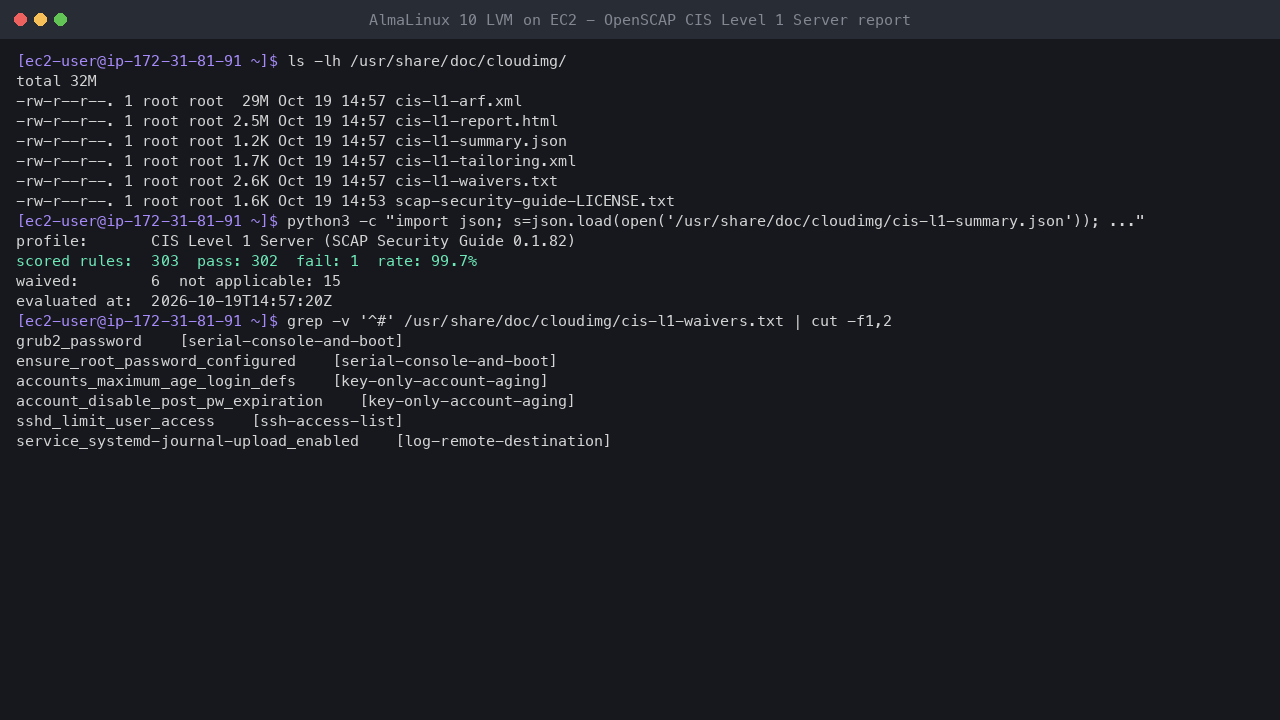This screenshot has width=1280, height=720.
Task: Click the sshd_limit_user_access rule
Action: tap(115, 421)
